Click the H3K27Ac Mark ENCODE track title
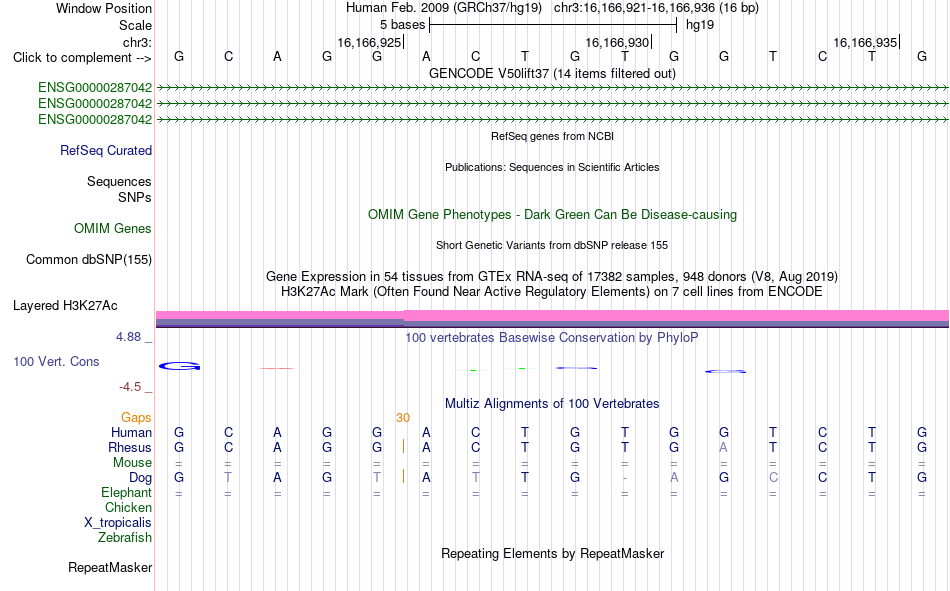Screen dimensions: 950x591 pos(552,292)
